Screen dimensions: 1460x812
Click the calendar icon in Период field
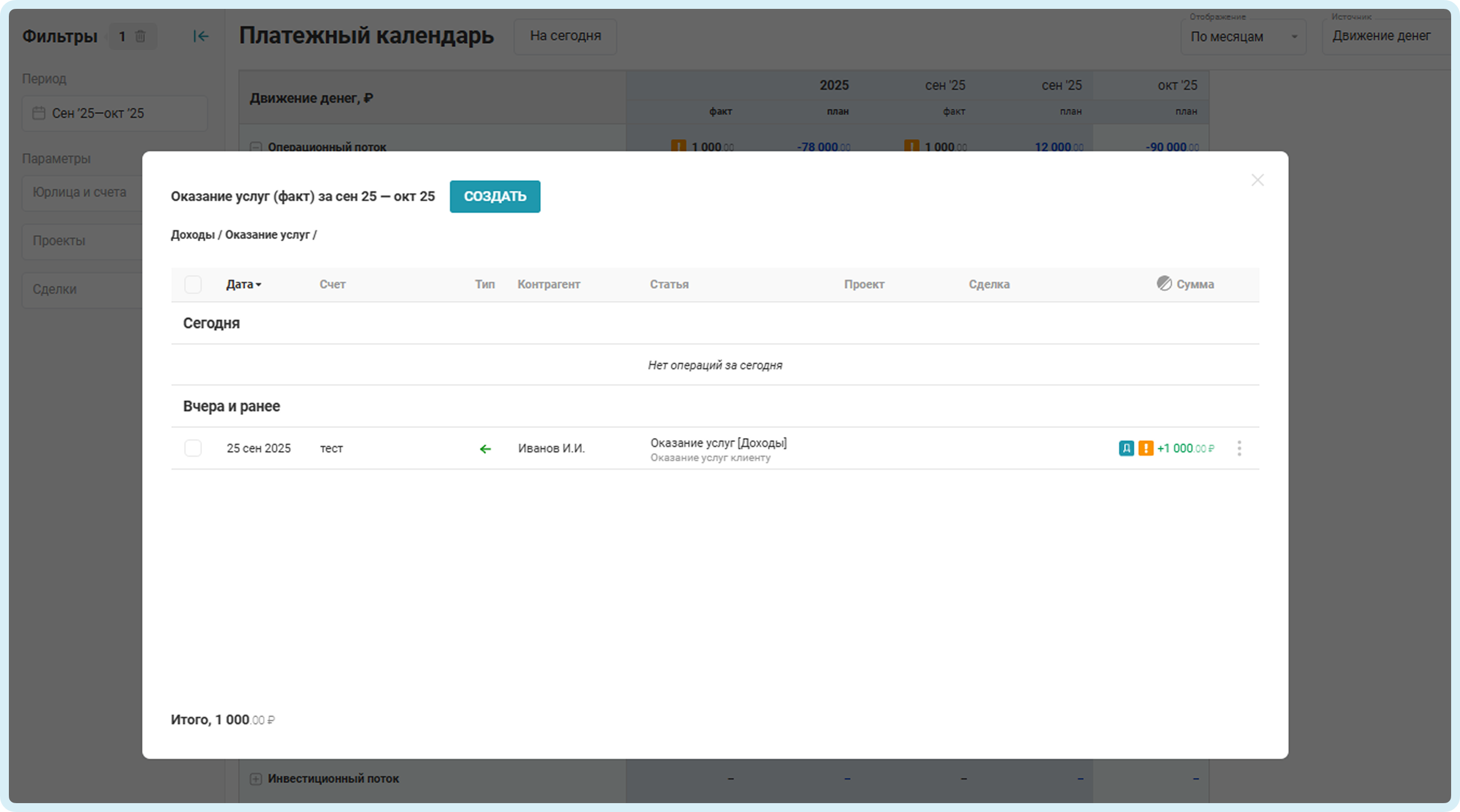(x=38, y=113)
